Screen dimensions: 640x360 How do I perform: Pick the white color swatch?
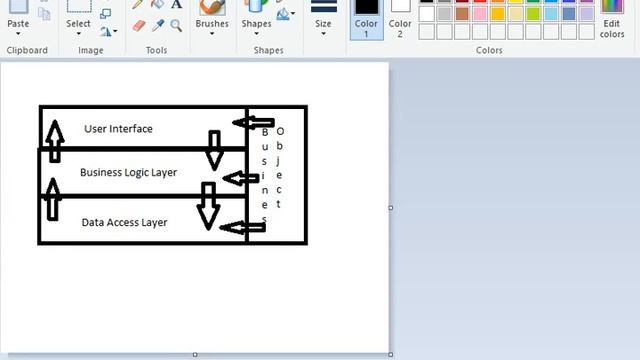427,14
